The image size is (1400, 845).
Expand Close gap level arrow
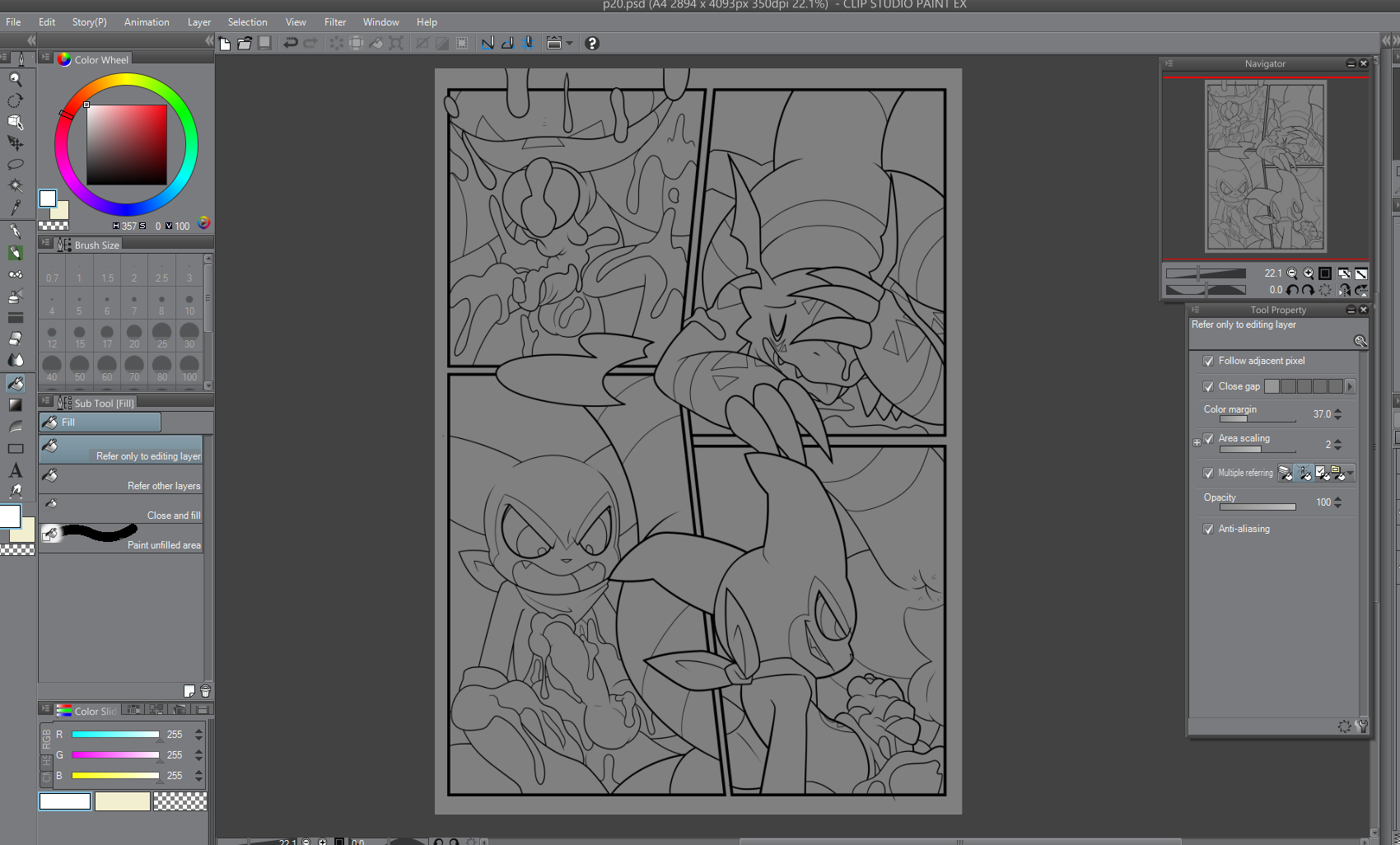click(x=1350, y=386)
